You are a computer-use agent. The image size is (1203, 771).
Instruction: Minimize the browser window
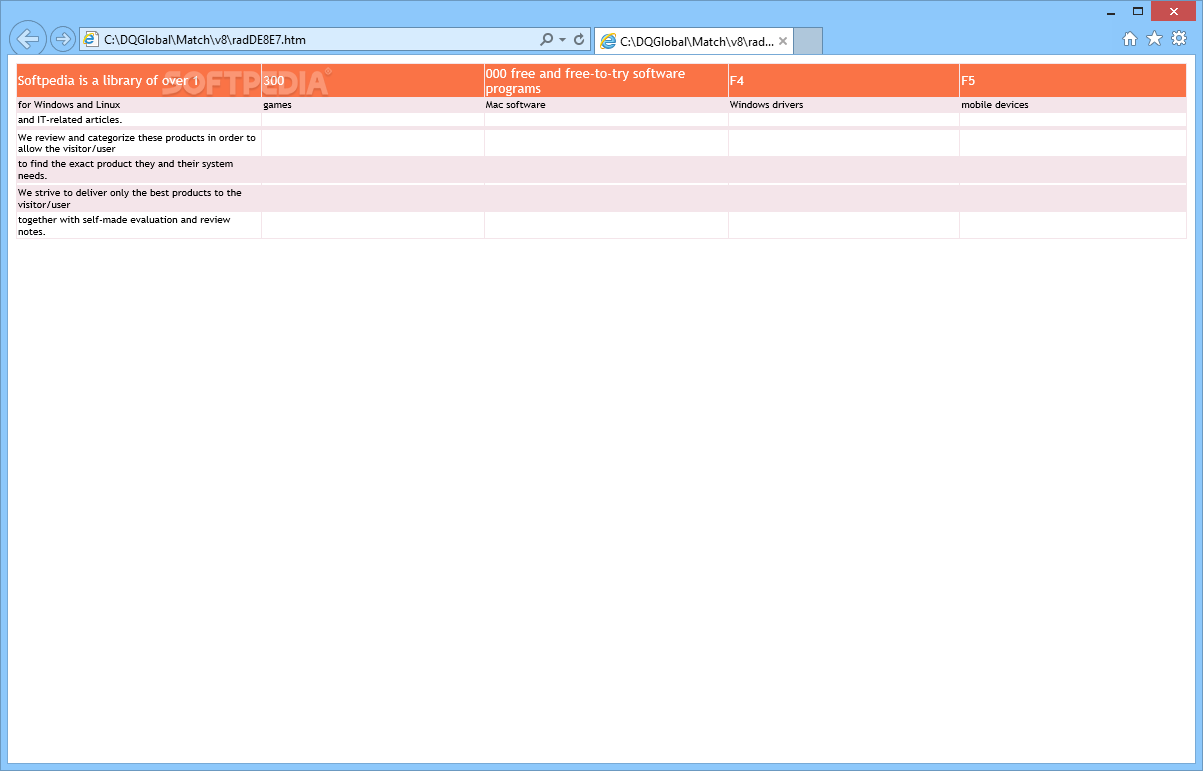tap(1111, 11)
